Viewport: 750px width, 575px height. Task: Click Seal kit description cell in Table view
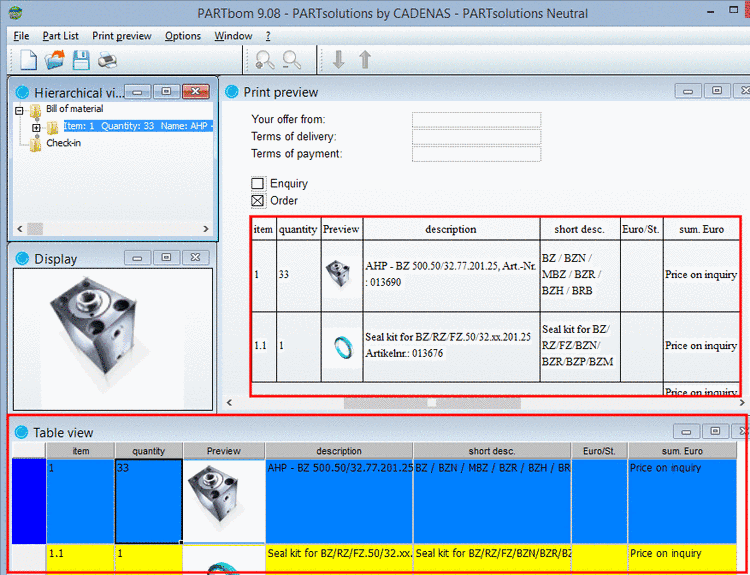[339, 558]
